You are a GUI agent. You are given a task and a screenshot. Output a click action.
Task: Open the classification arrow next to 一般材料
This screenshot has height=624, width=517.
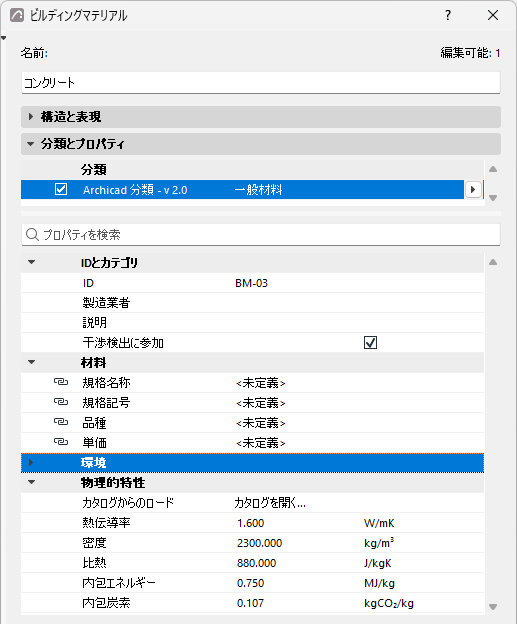point(473,189)
